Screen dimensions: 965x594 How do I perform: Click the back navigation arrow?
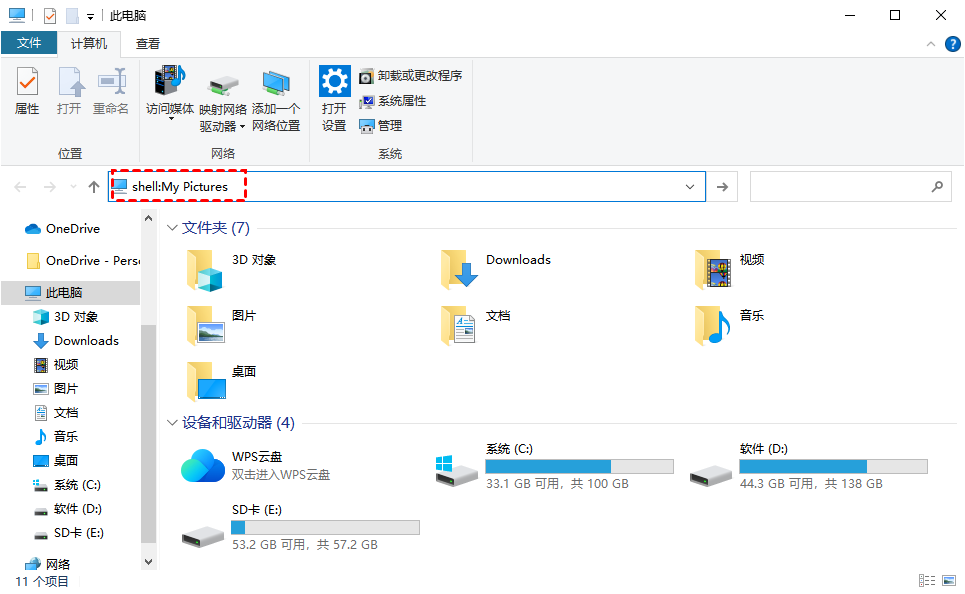click(20, 186)
